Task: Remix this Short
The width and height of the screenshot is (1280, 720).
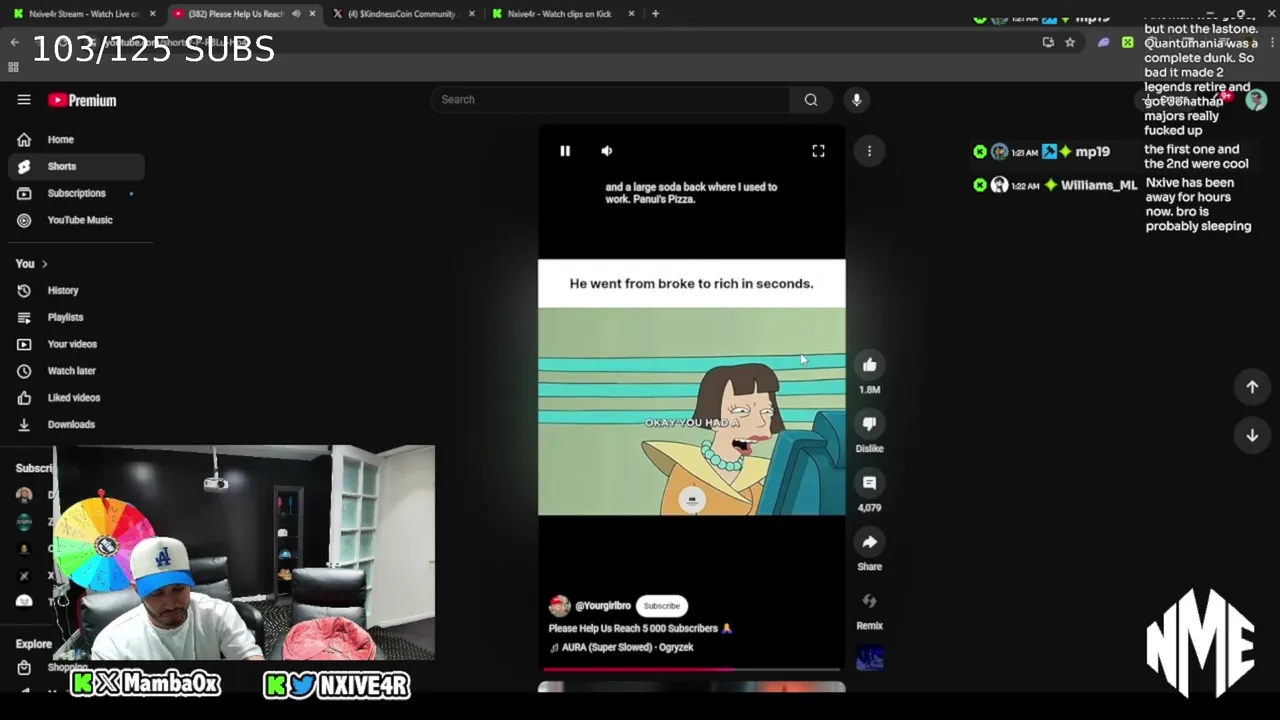Action: point(869,601)
